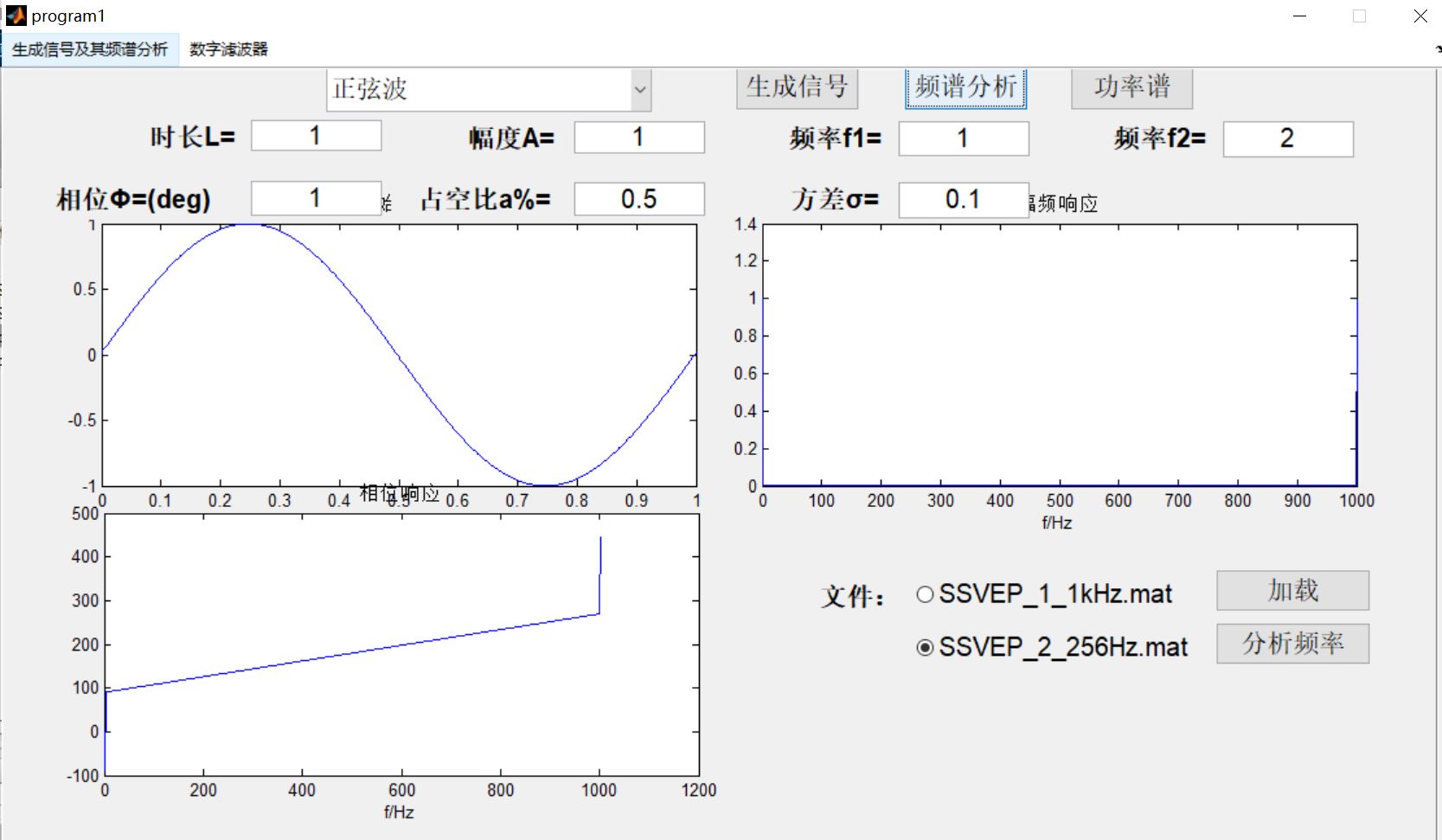Adjust the 占空比a%= duty cycle value
Screen dimensions: 1442x840
pos(639,198)
